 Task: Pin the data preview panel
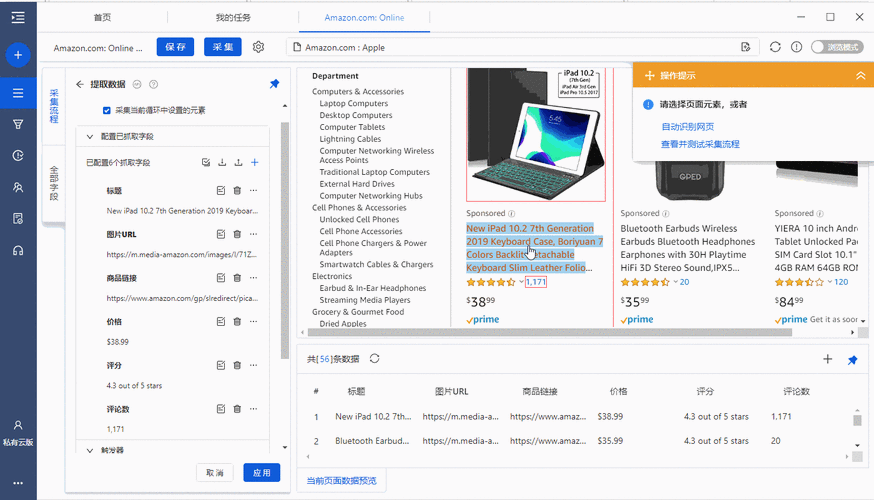[852, 360]
